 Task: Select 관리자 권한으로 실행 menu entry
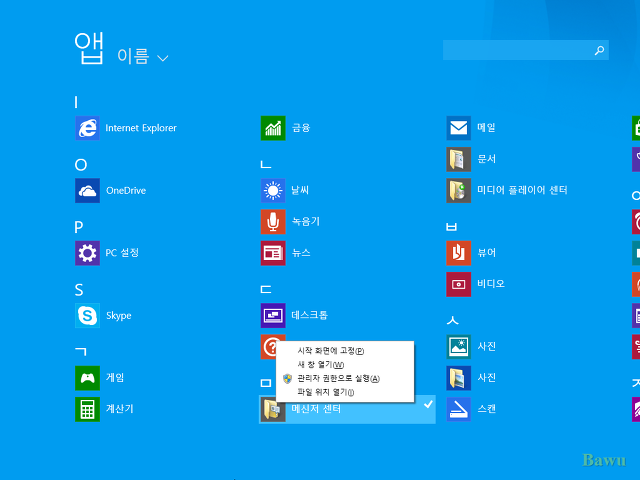point(345,378)
